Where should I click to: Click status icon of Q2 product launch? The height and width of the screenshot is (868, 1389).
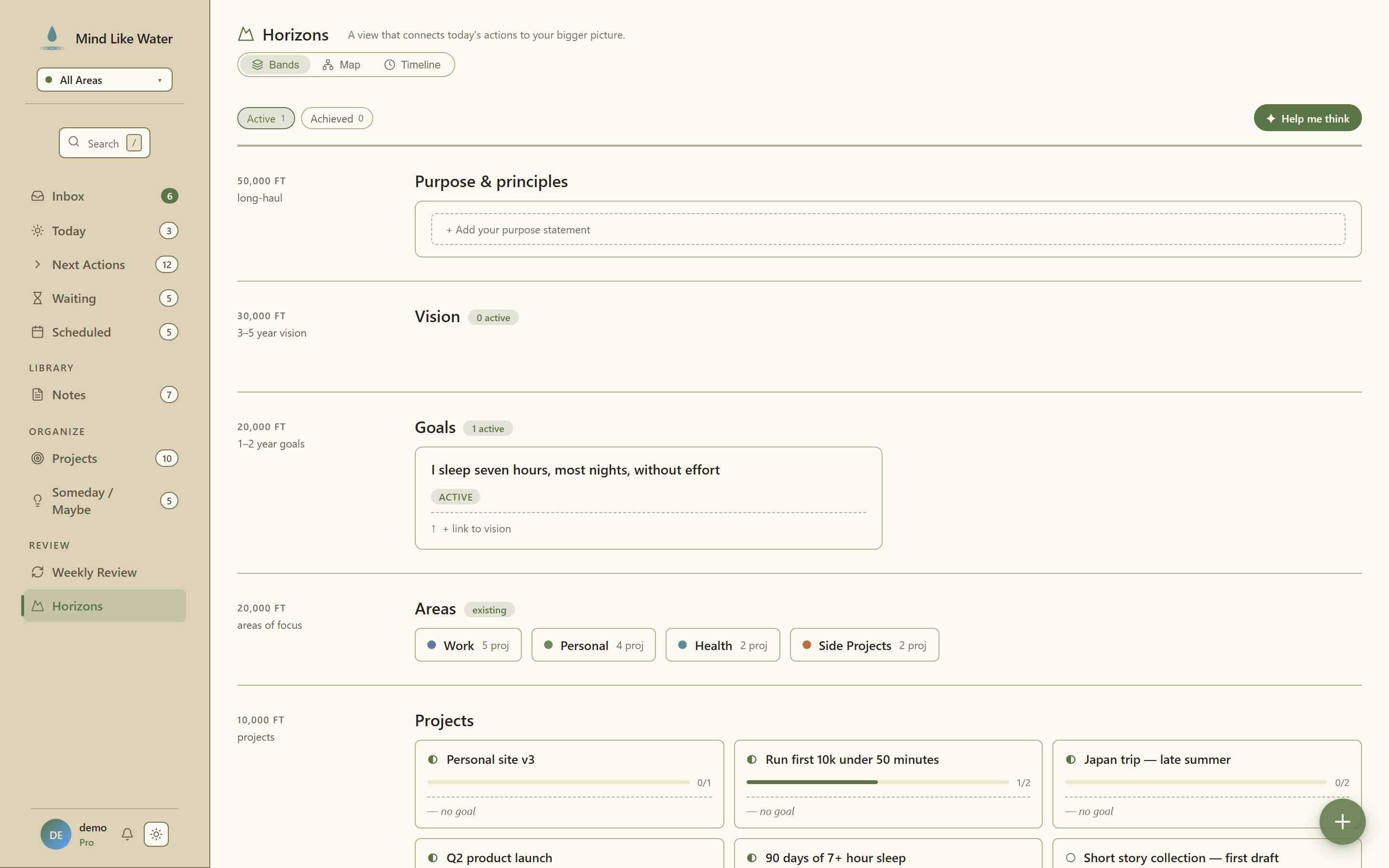[x=433, y=858]
